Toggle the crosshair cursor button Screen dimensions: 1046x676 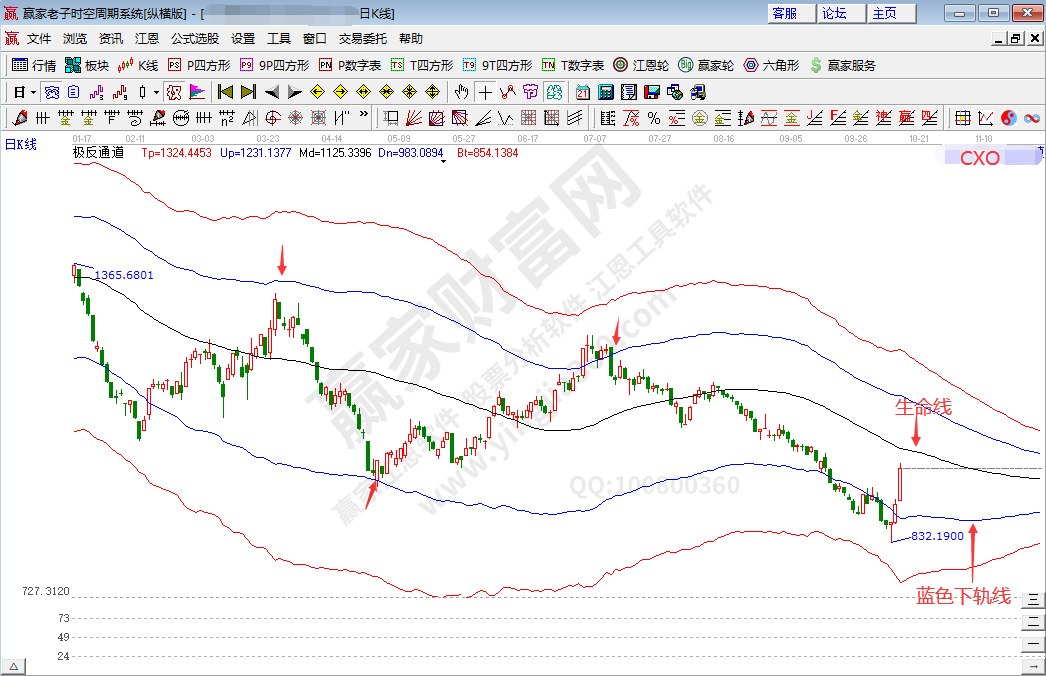click(484, 92)
